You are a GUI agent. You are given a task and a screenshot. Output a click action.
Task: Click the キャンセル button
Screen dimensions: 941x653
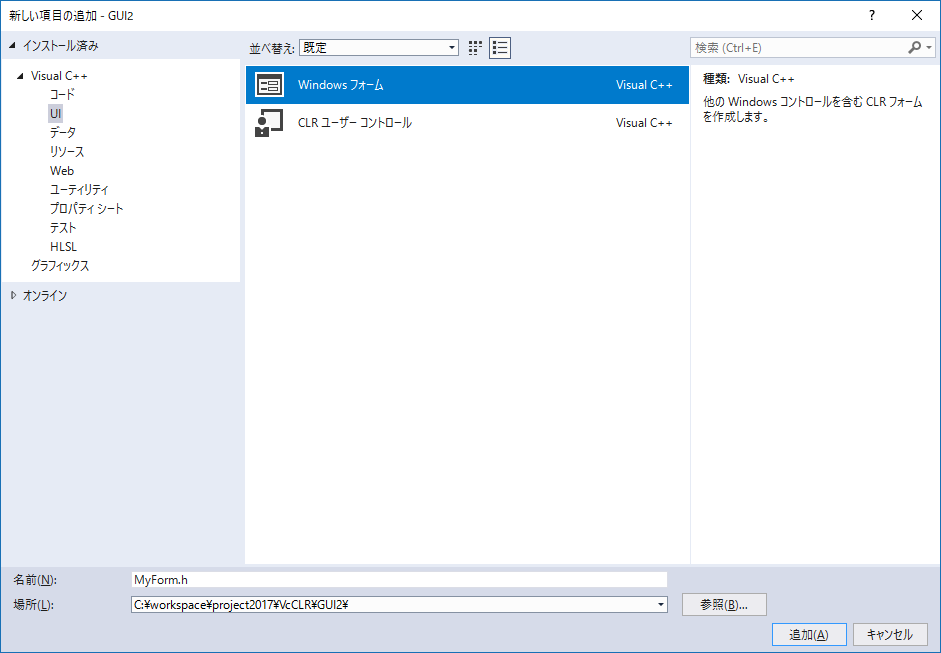[888, 634]
